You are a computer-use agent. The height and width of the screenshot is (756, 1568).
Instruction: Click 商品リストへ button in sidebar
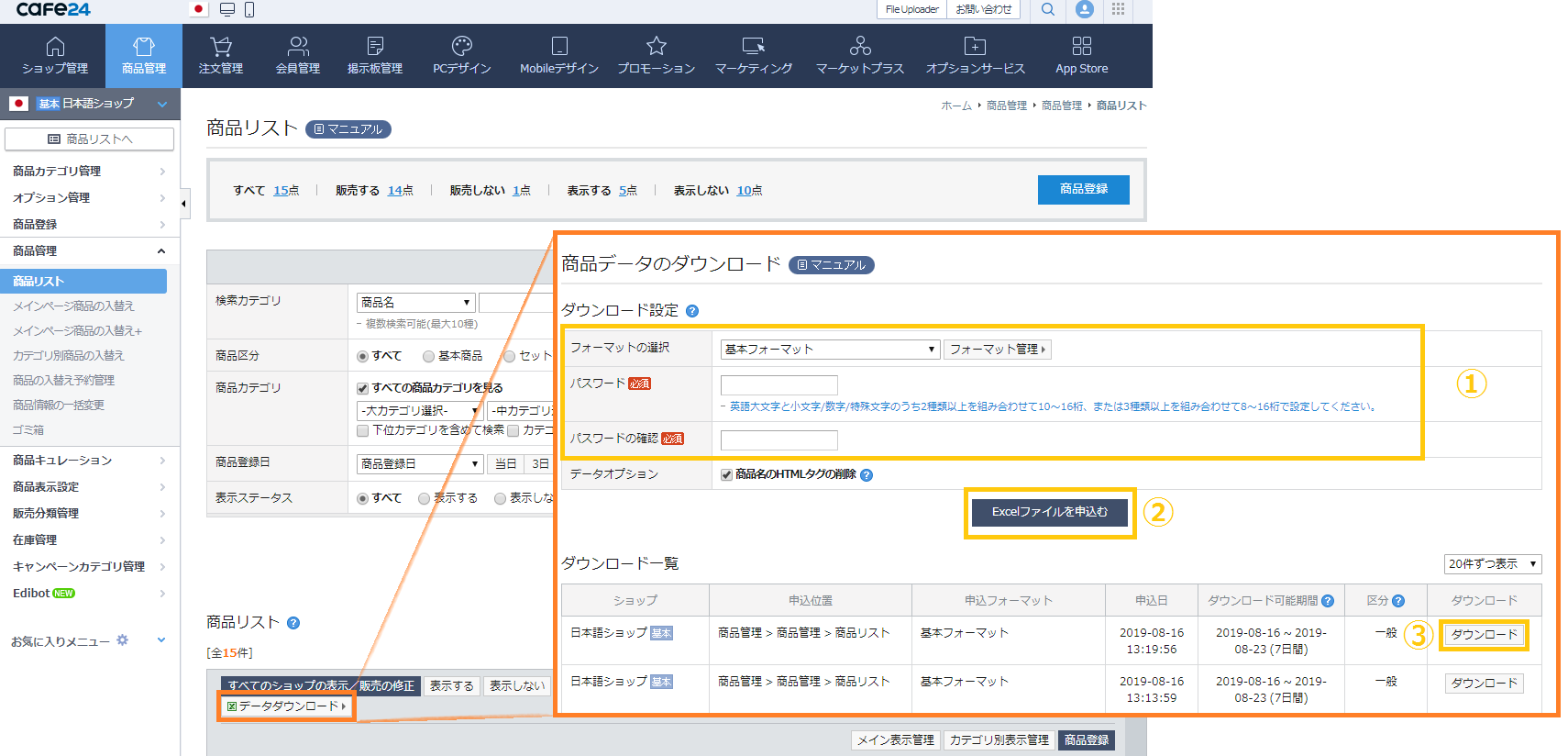coord(90,139)
